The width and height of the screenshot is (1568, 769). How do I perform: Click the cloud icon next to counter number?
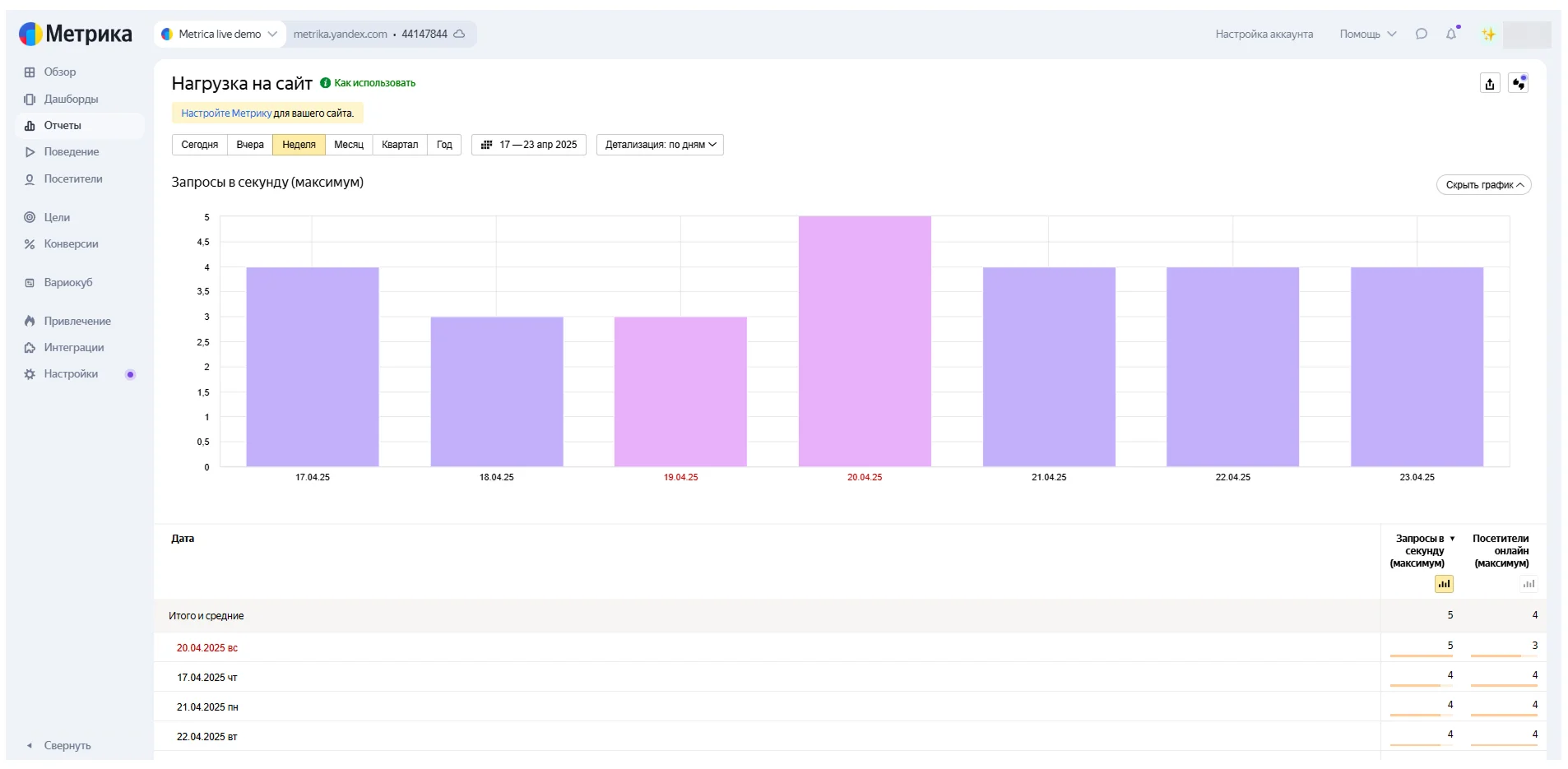[460, 34]
